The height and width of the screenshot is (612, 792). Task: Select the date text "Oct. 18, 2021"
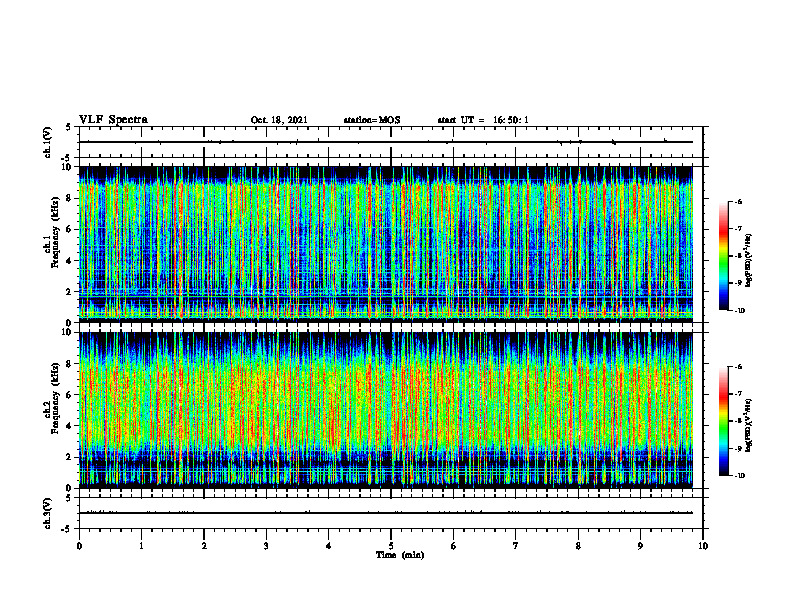[279, 120]
